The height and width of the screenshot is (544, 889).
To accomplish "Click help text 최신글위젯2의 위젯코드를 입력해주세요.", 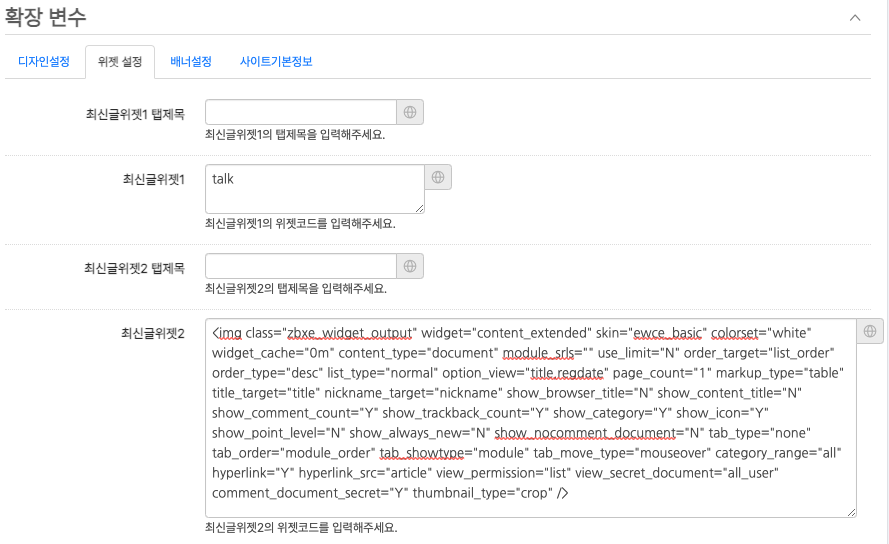I will click(301, 528).
